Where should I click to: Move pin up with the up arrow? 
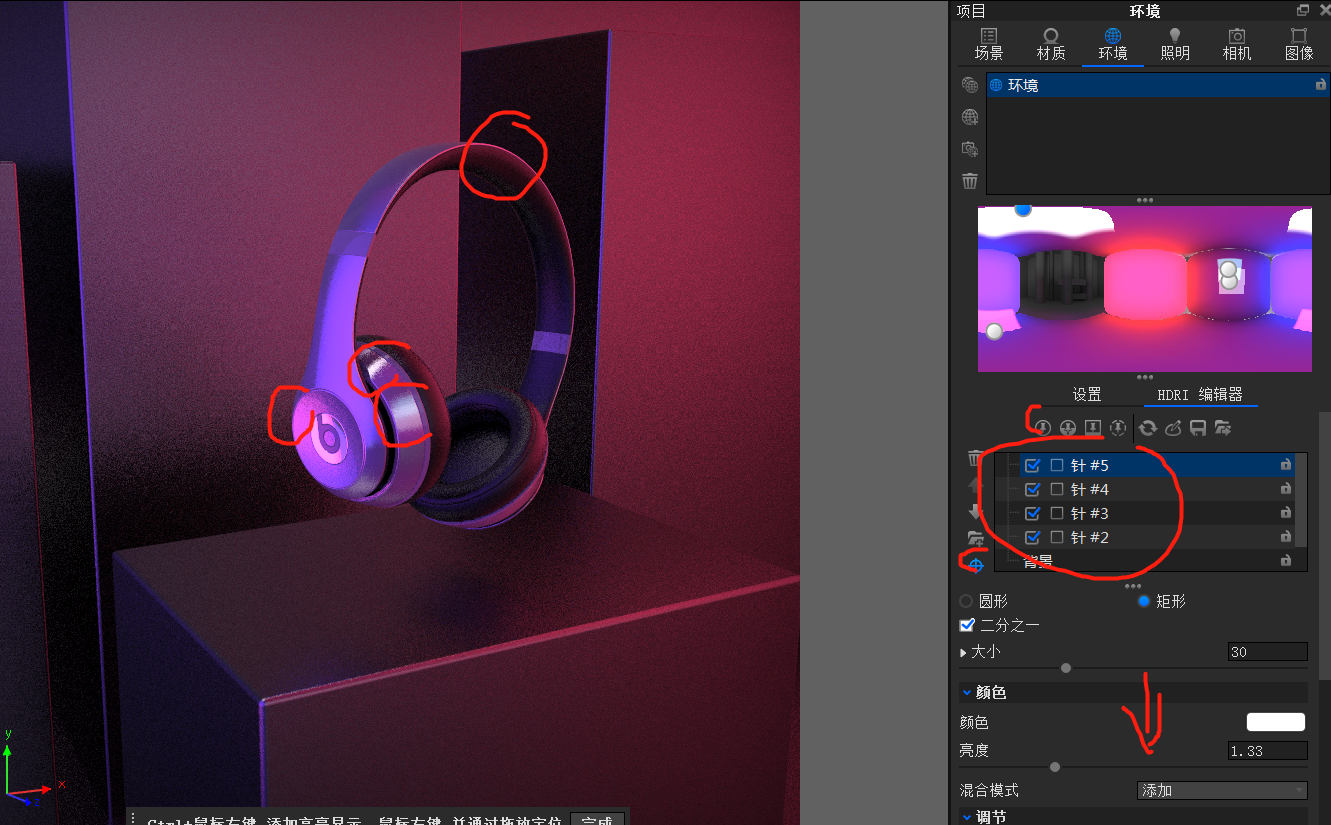tap(976, 485)
